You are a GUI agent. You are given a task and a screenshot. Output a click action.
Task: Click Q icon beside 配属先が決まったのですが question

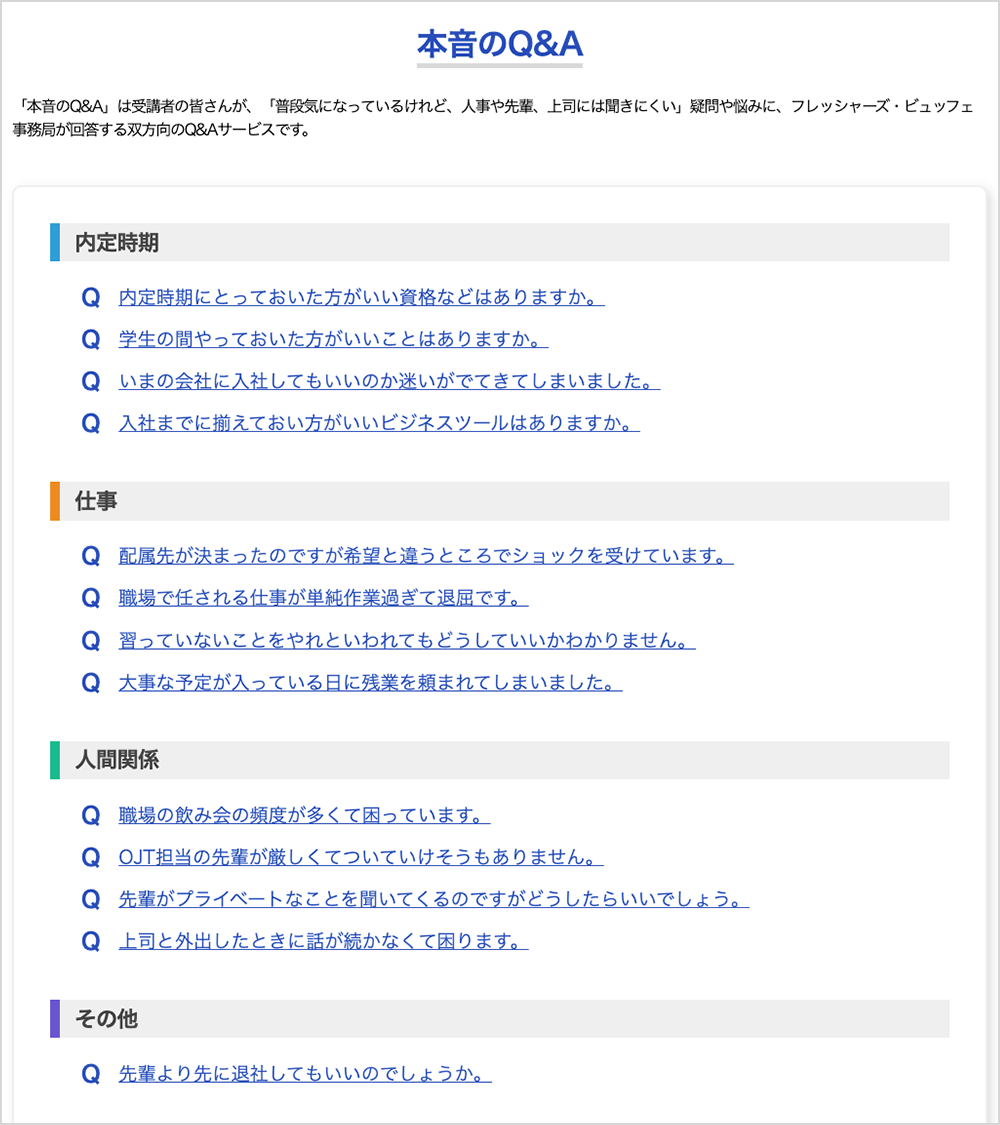pos(91,556)
